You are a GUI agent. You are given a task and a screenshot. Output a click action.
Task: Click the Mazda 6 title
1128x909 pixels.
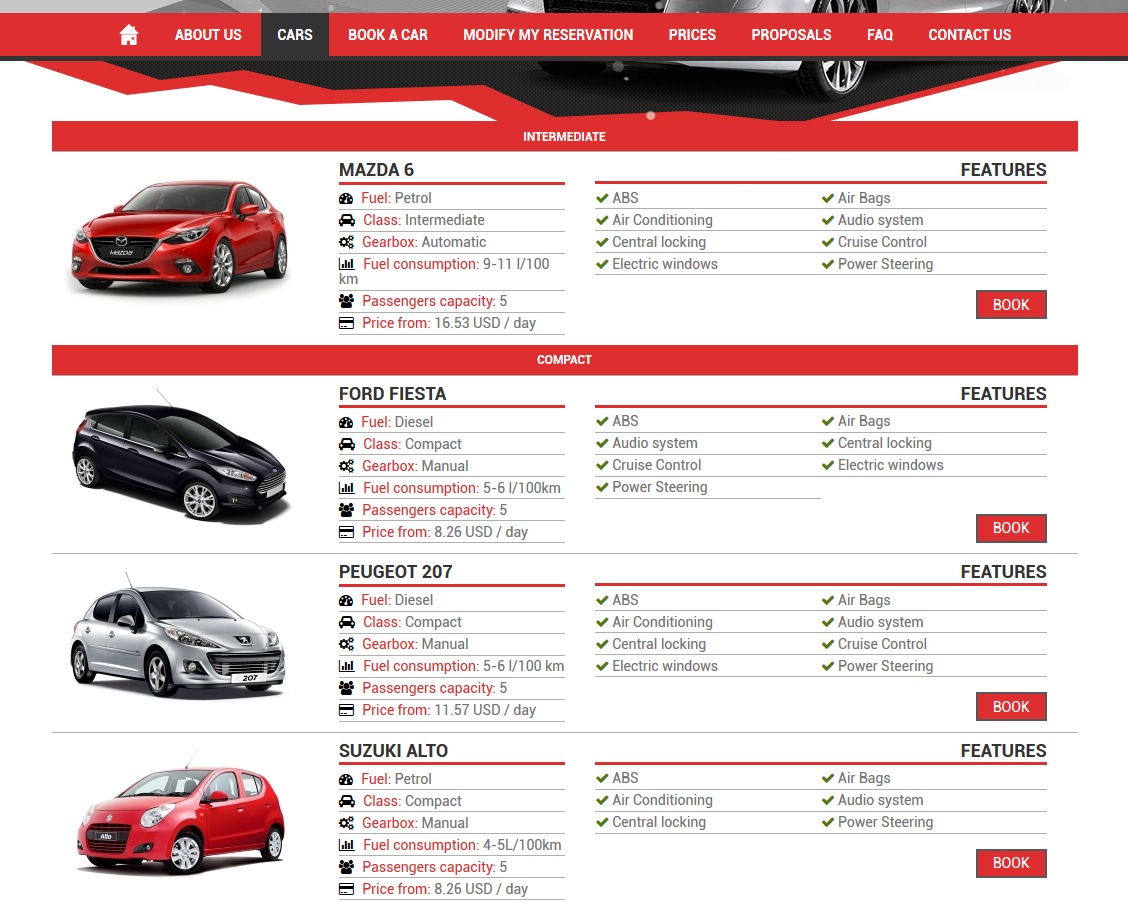(x=376, y=170)
